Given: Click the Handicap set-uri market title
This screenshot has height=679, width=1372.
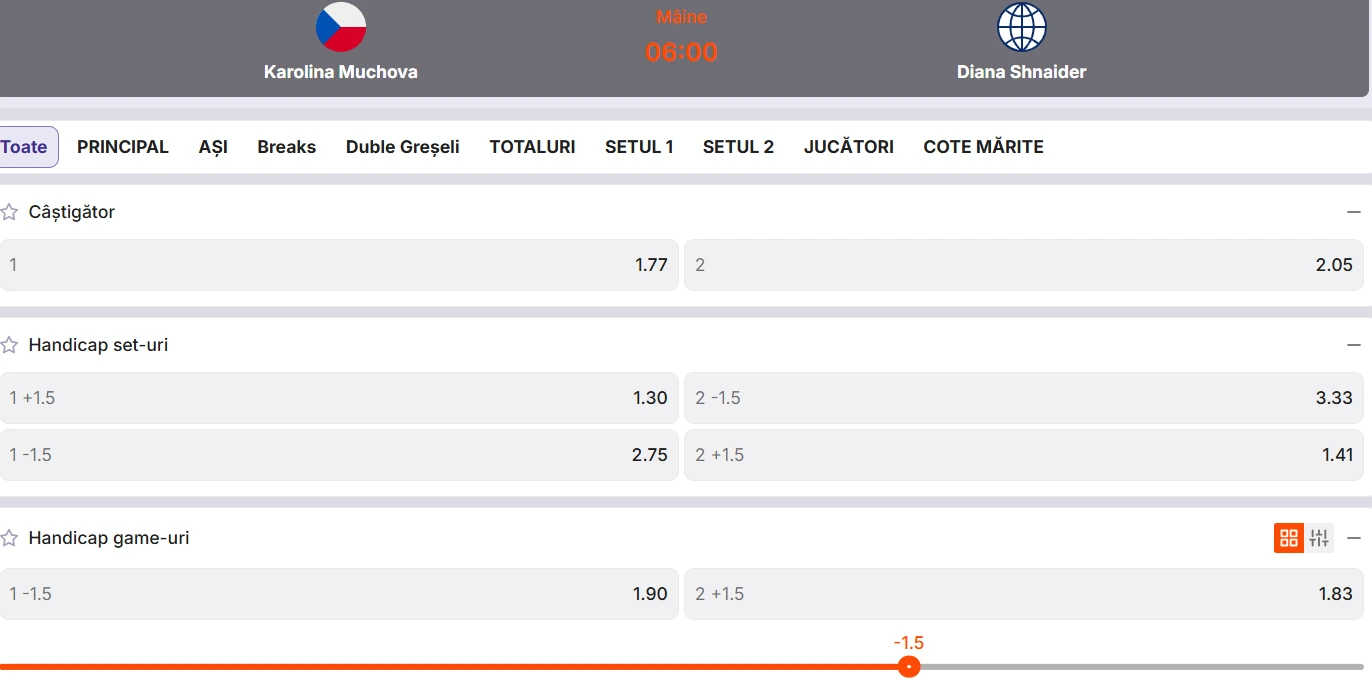Looking at the screenshot, I should tap(98, 345).
